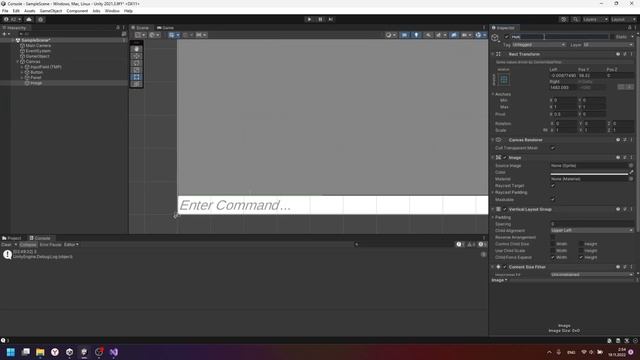Toggle the active checkbox beside object name
Image resolution: width=640 pixels, height=360 pixels.
[x=507, y=37]
